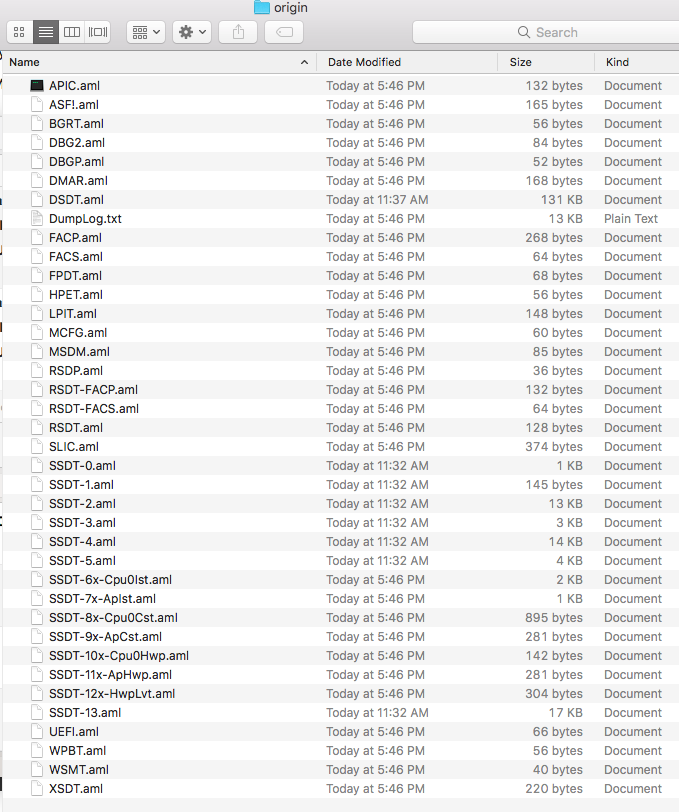Click the Share button
Viewport: 679px width, 812px height.
(x=238, y=32)
